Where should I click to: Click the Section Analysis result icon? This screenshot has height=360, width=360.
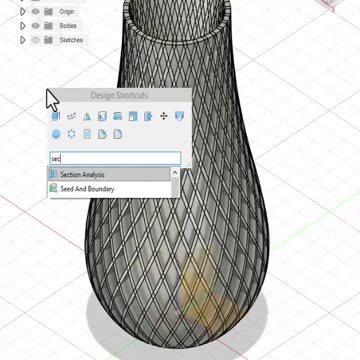[53, 174]
